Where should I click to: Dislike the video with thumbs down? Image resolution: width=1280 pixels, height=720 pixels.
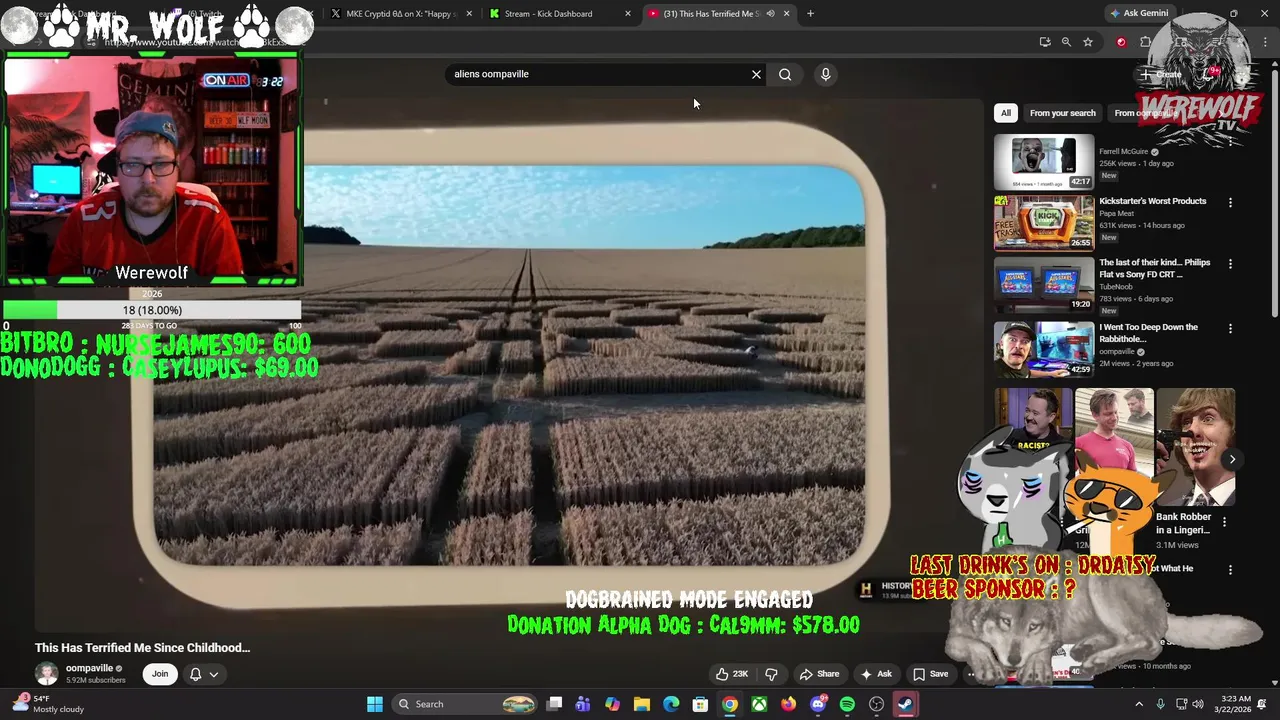click(771, 674)
